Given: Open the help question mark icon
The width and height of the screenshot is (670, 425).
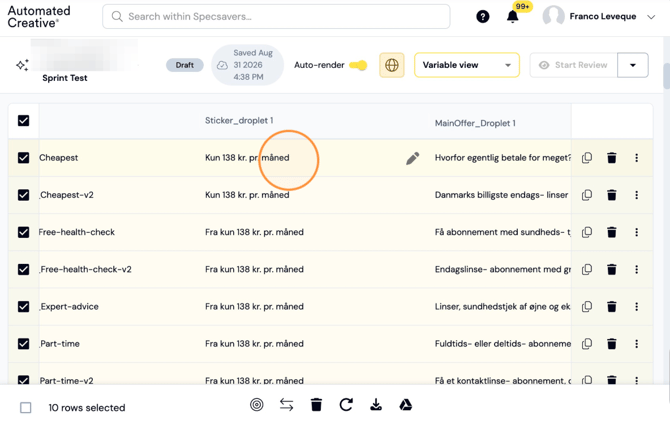Looking at the screenshot, I should [482, 17].
